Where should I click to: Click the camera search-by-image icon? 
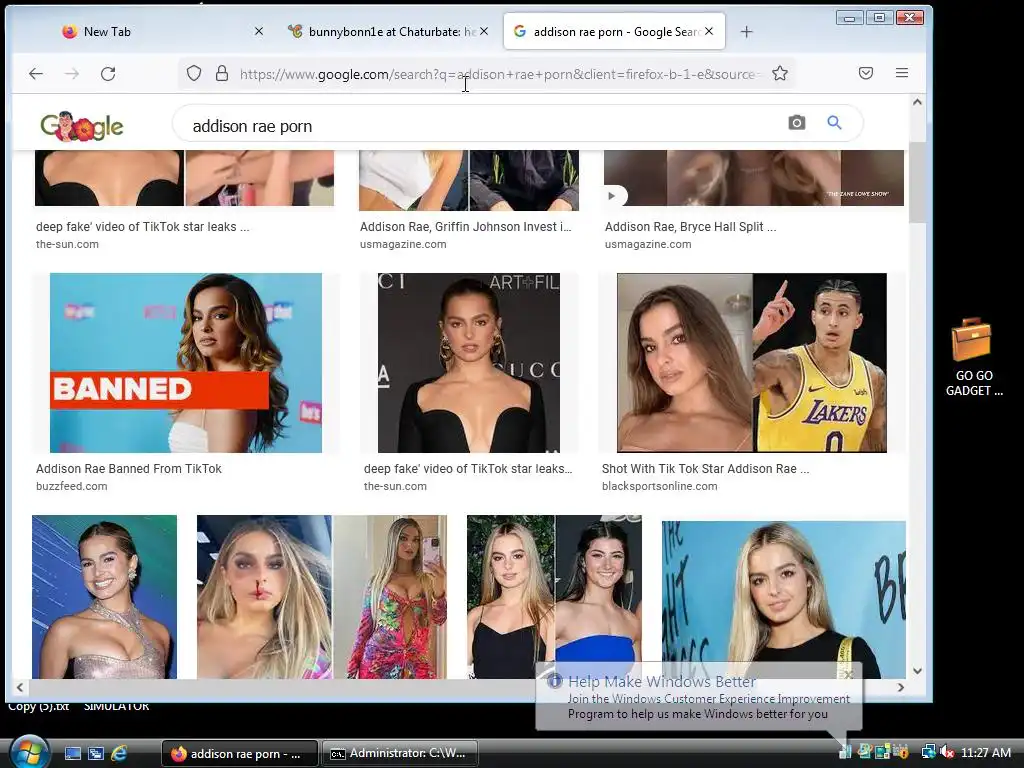(x=797, y=122)
